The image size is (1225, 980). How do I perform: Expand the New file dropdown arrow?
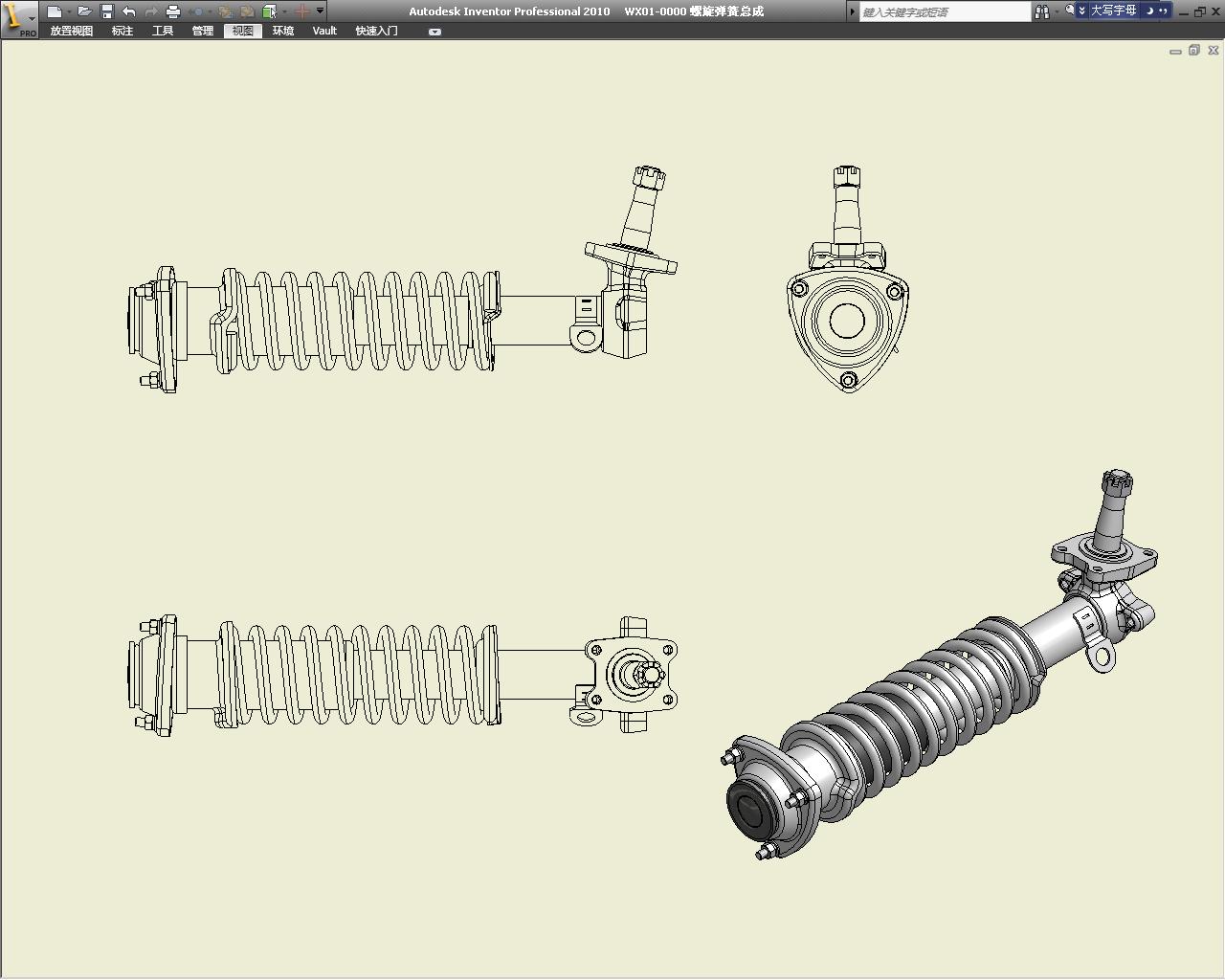pos(69,11)
